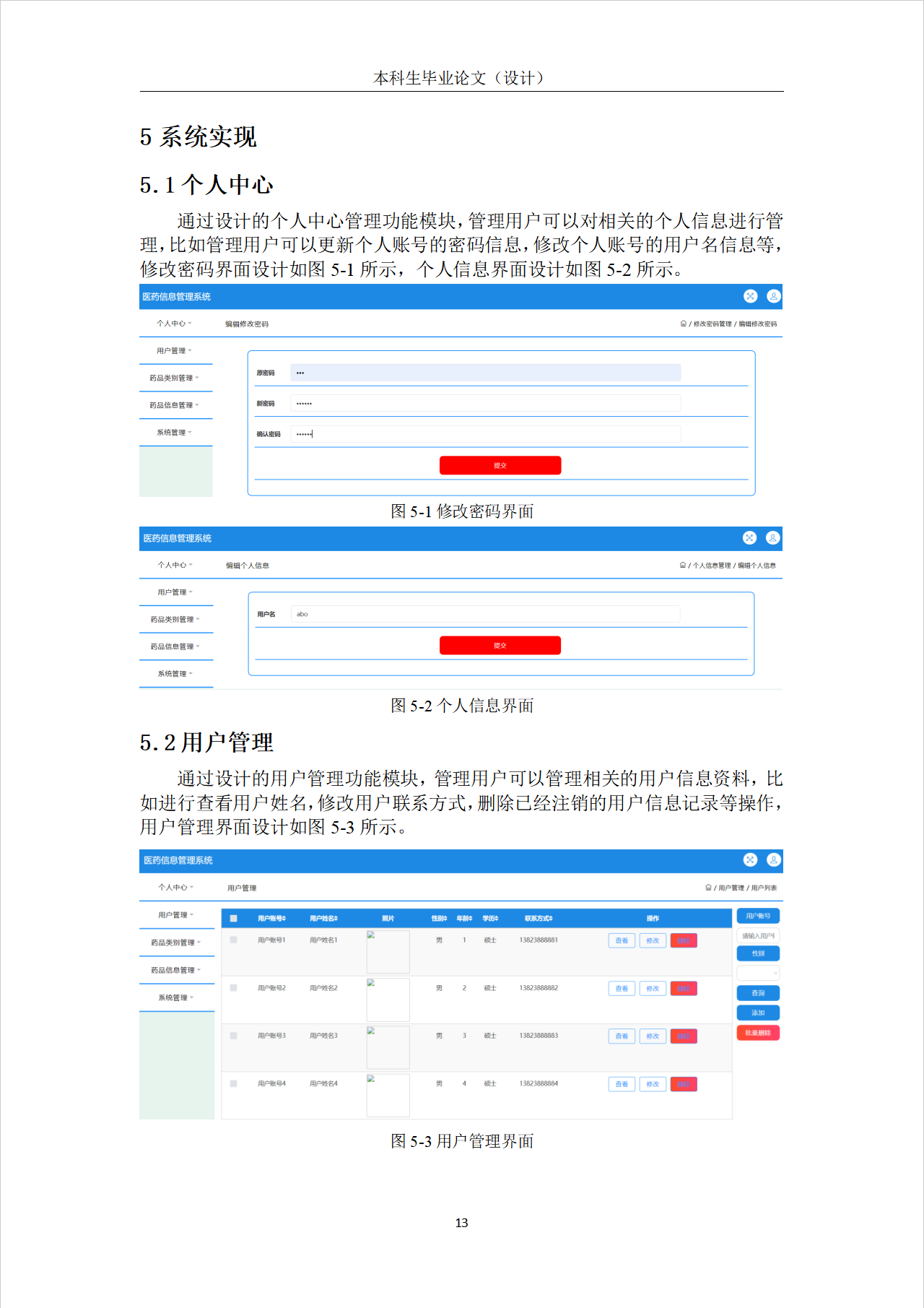924x1308 pixels.
Task: Check the checkbox for 用户账号2 row
Action: tap(234, 988)
